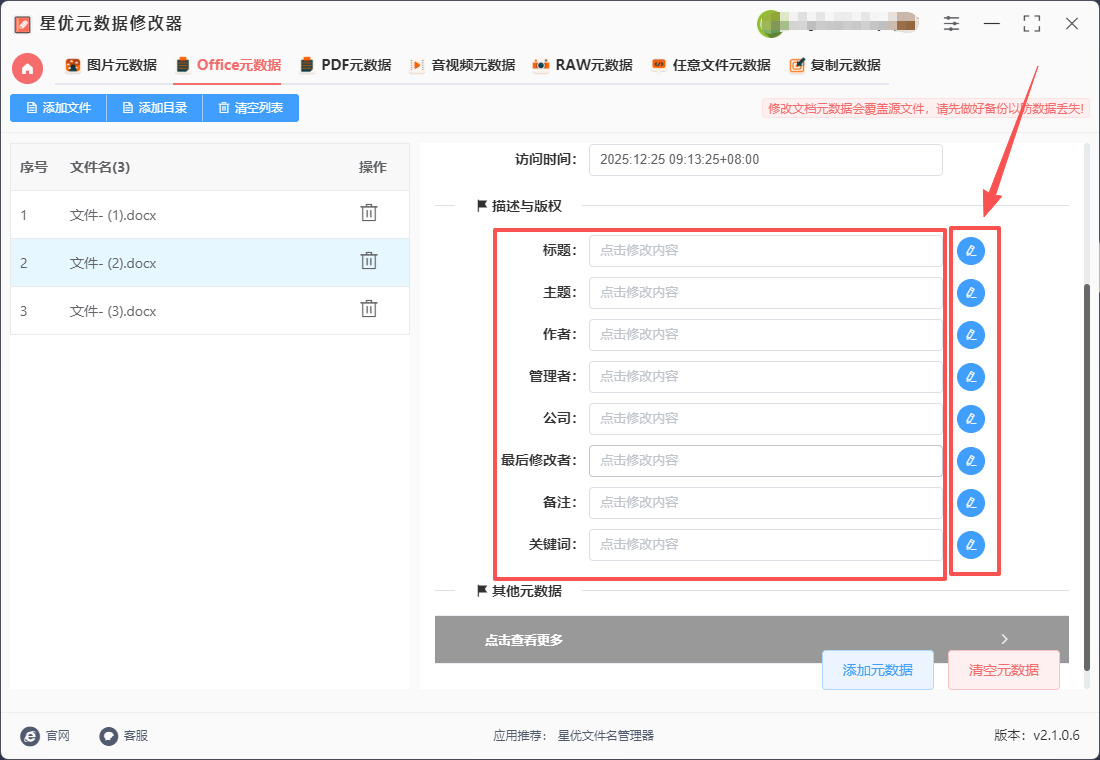This screenshot has height=760, width=1100.
Task: Select the Office元数据 tab
Action: 229,65
